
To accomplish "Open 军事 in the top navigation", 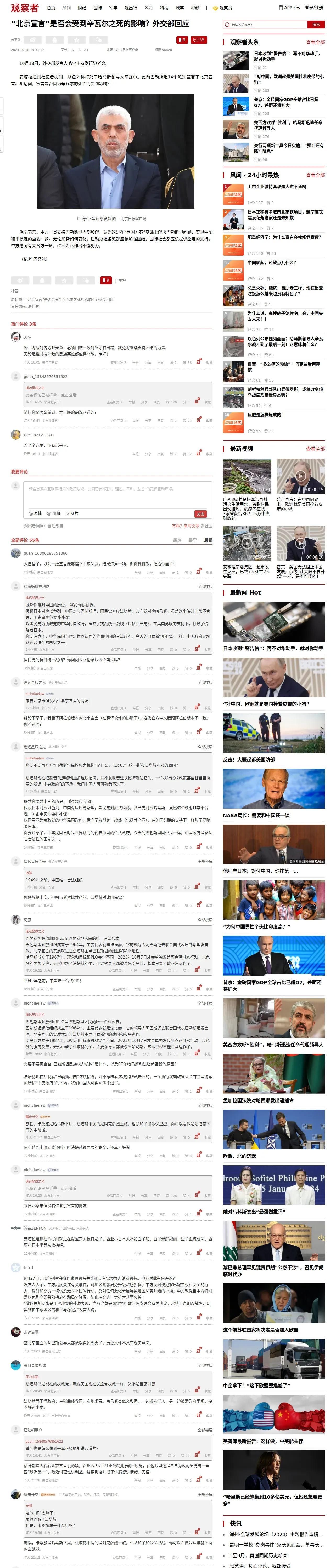I will point(113,8).
